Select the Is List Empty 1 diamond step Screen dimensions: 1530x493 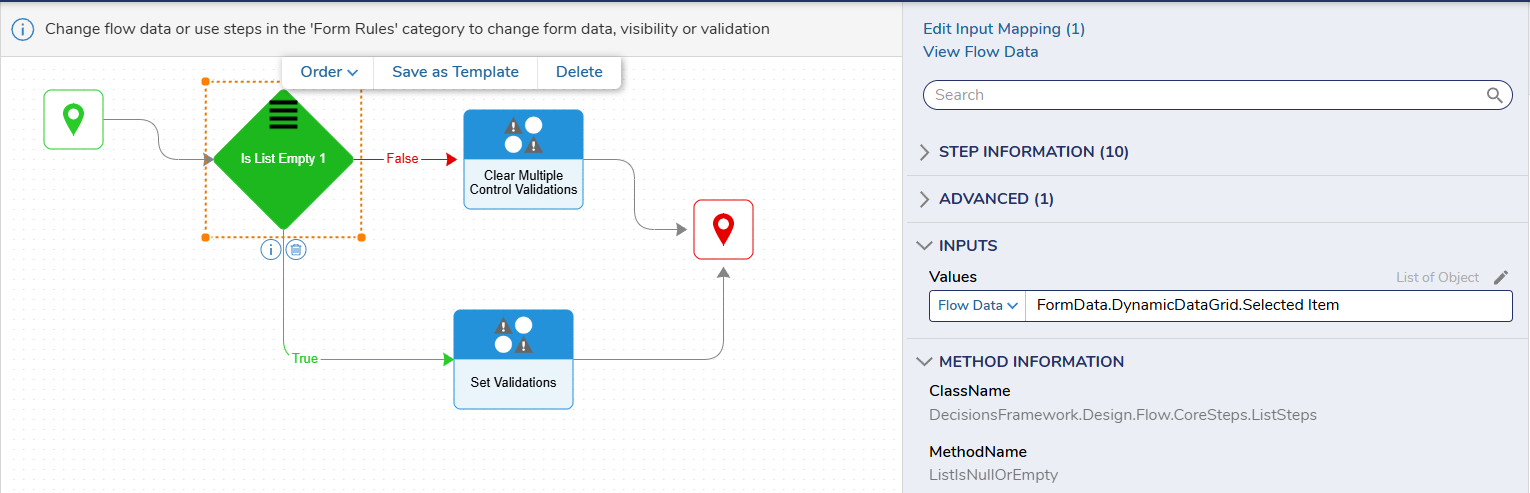pyautogui.click(x=283, y=159)
